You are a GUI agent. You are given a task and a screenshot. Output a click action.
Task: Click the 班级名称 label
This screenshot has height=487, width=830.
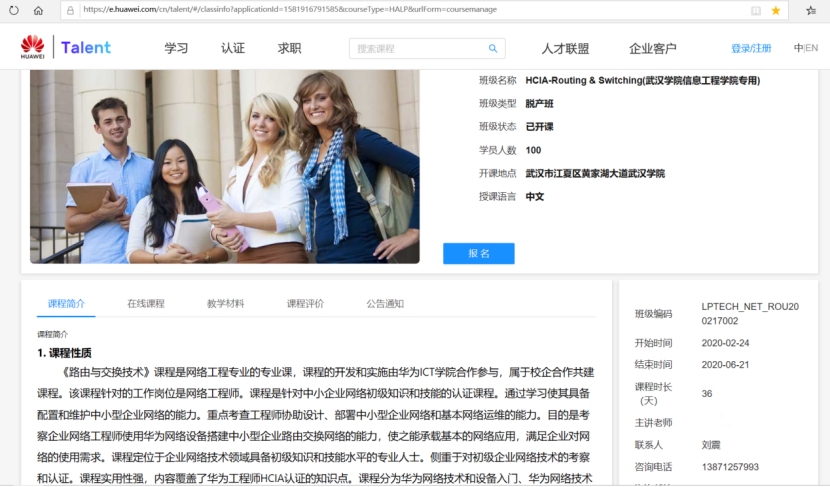pyautogui.click(x=497, y=80)
